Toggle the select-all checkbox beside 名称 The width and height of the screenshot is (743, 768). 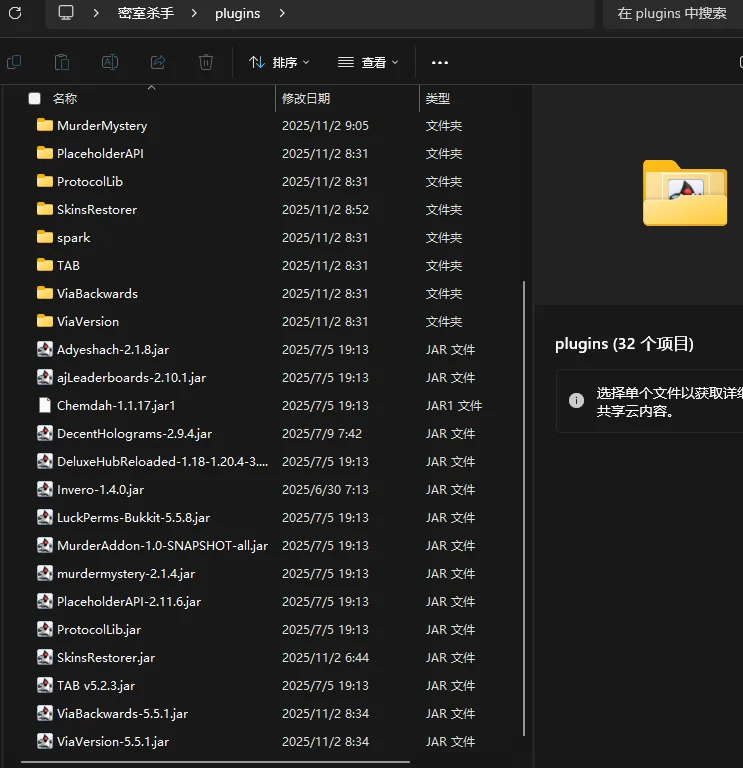[34, 98]
